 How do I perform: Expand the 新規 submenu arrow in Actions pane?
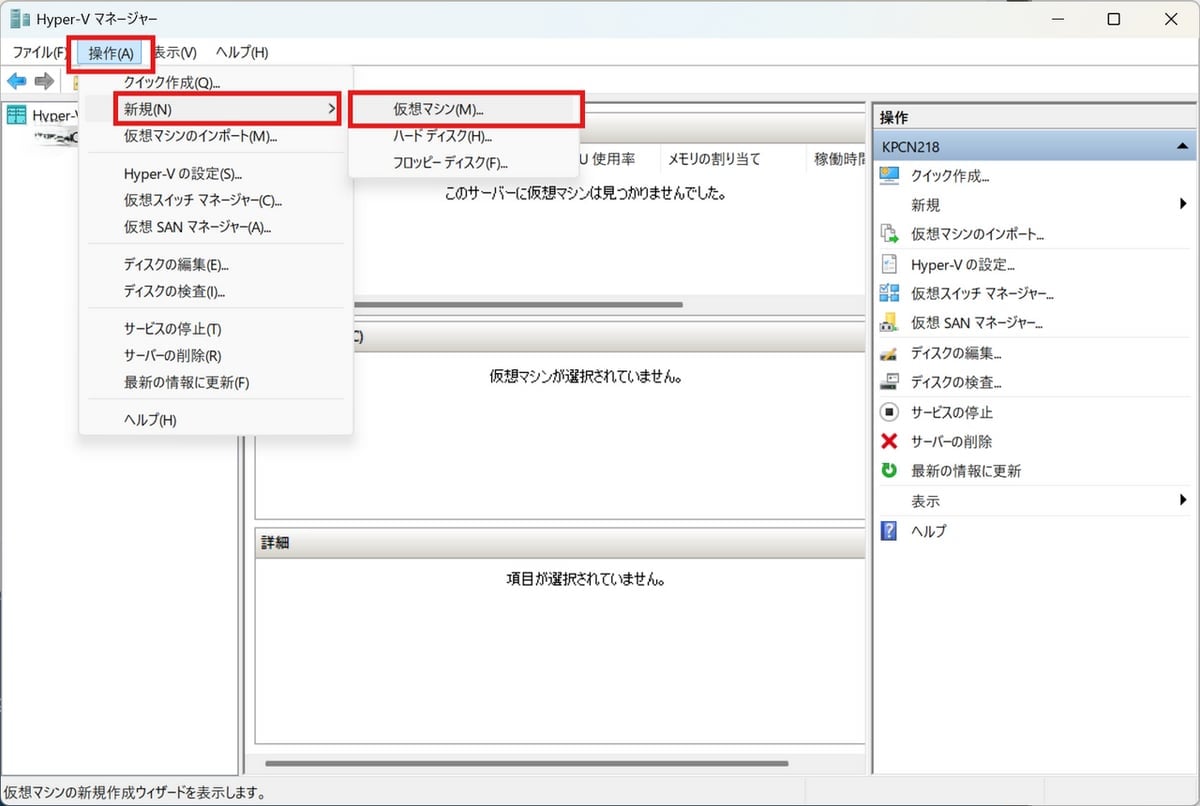(1183, 205)
